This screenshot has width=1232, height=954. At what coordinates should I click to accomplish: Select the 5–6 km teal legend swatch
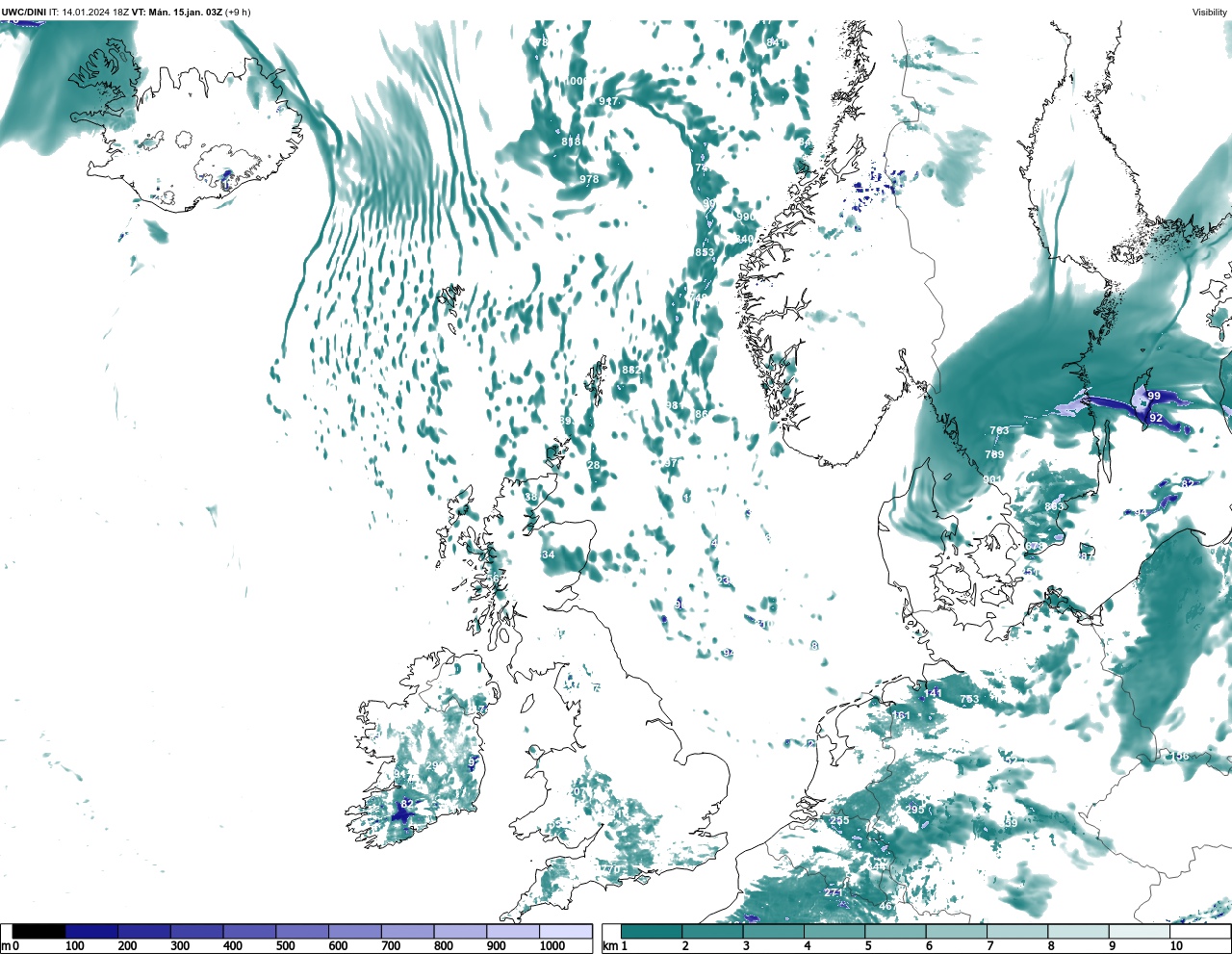tap(896, 932)
